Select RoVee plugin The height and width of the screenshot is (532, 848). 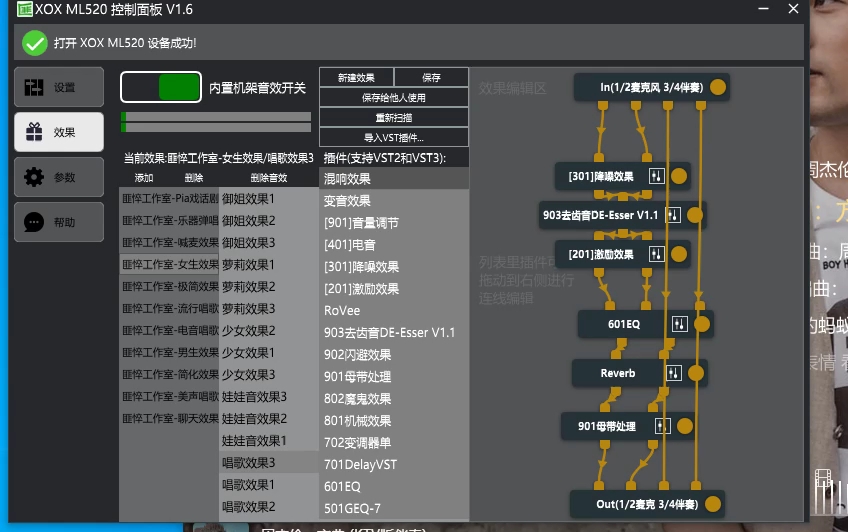coord(394,310)
